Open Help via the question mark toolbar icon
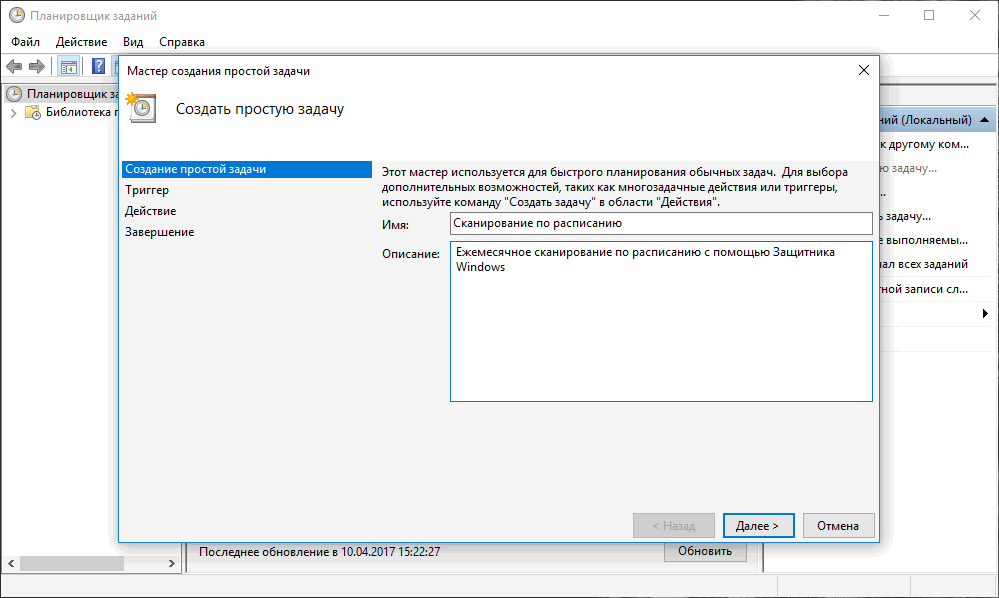 coord(98,66)
